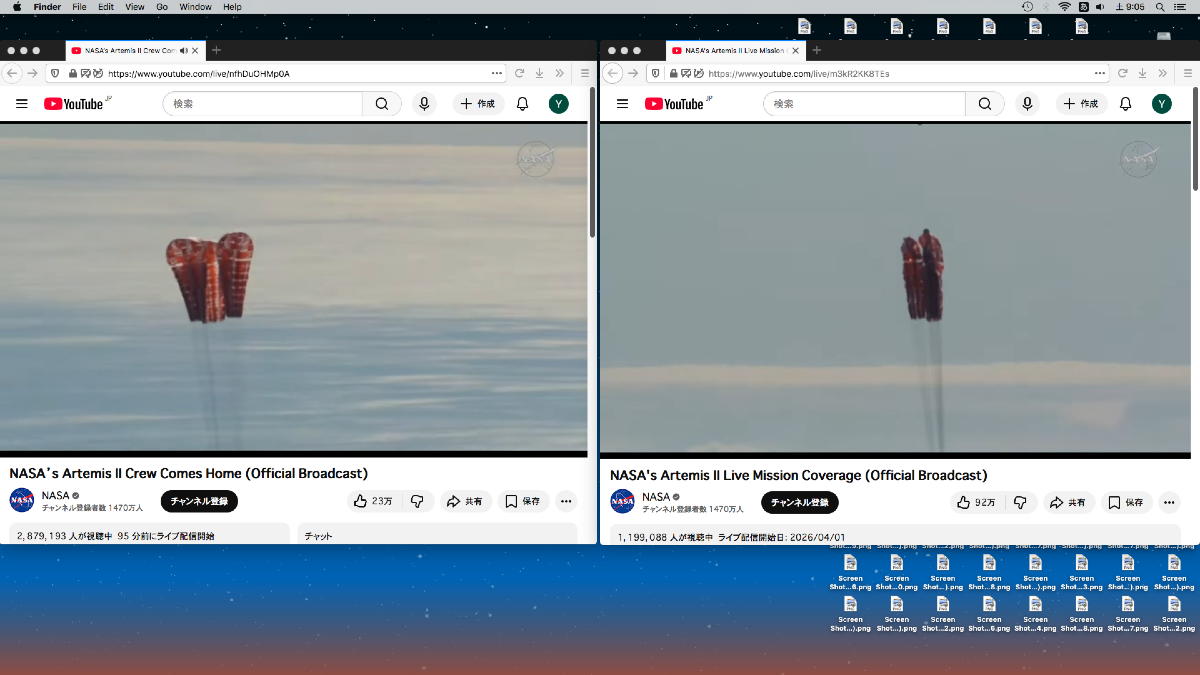Screen dimensions: 1200x675
Task: Reload page in left browser window
Action: (520, 73)
